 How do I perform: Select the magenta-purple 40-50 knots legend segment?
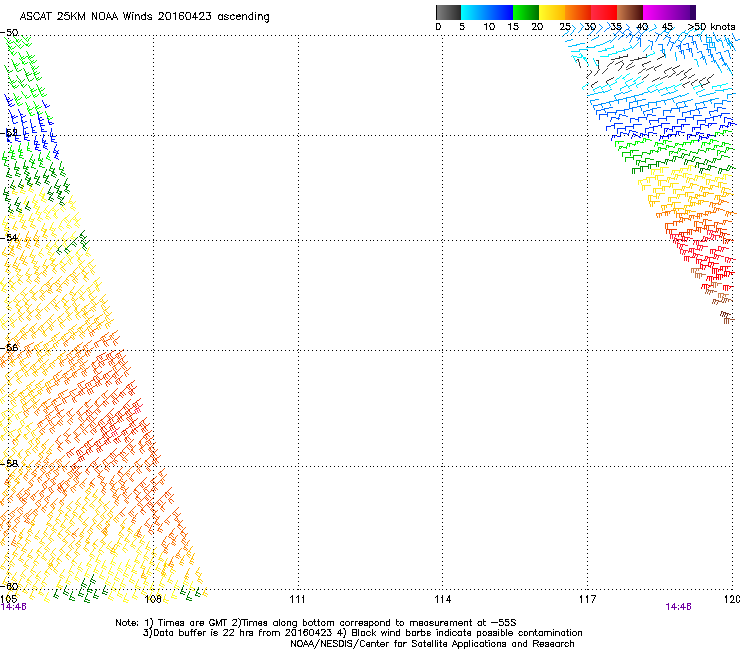point(669,12)
